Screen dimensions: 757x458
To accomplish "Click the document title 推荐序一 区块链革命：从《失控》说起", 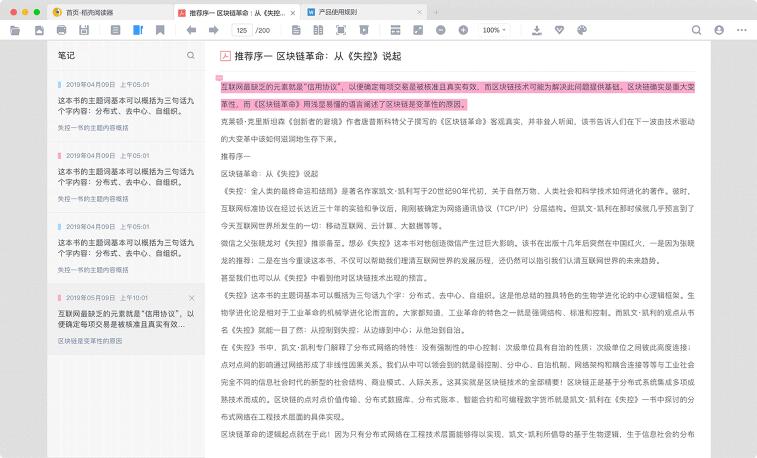I will click(318, 56).
